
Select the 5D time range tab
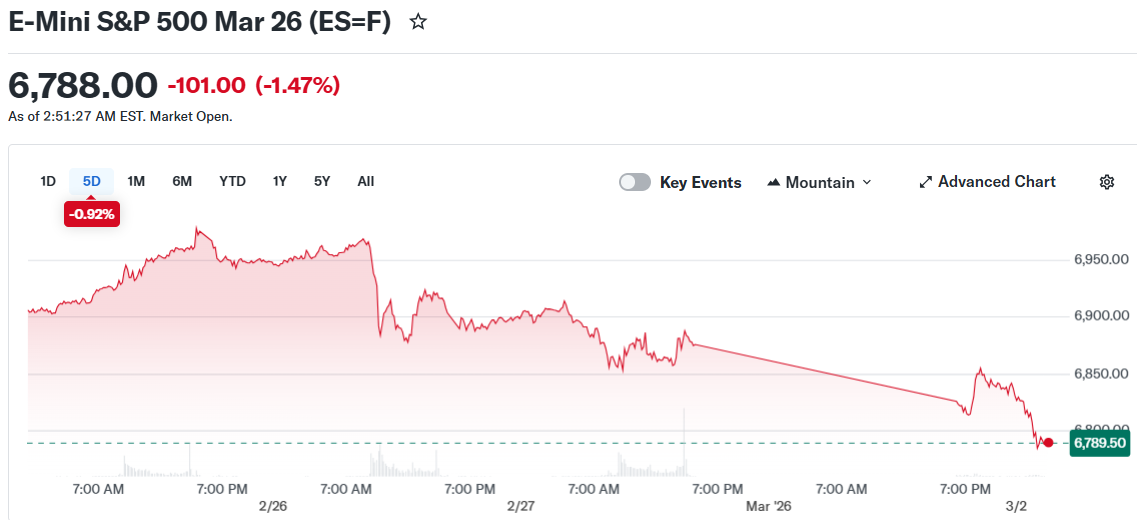(92, 181)
